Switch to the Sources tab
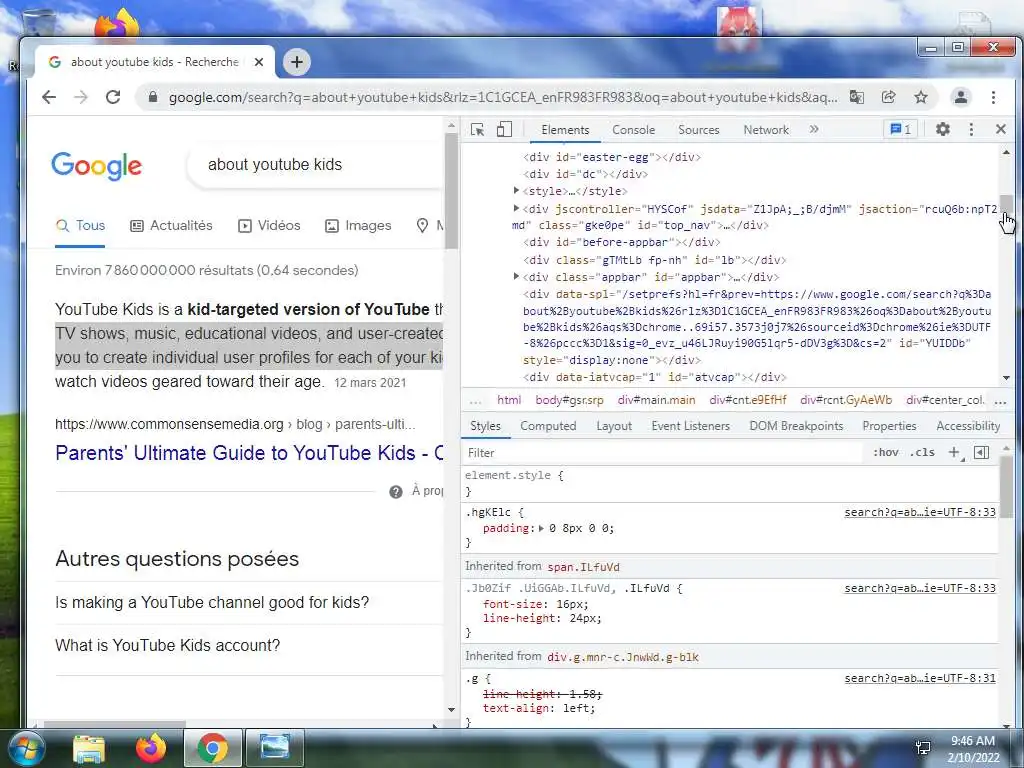Image resolution: width=1024 pixels, height=768 pixels. click(699, 129)
